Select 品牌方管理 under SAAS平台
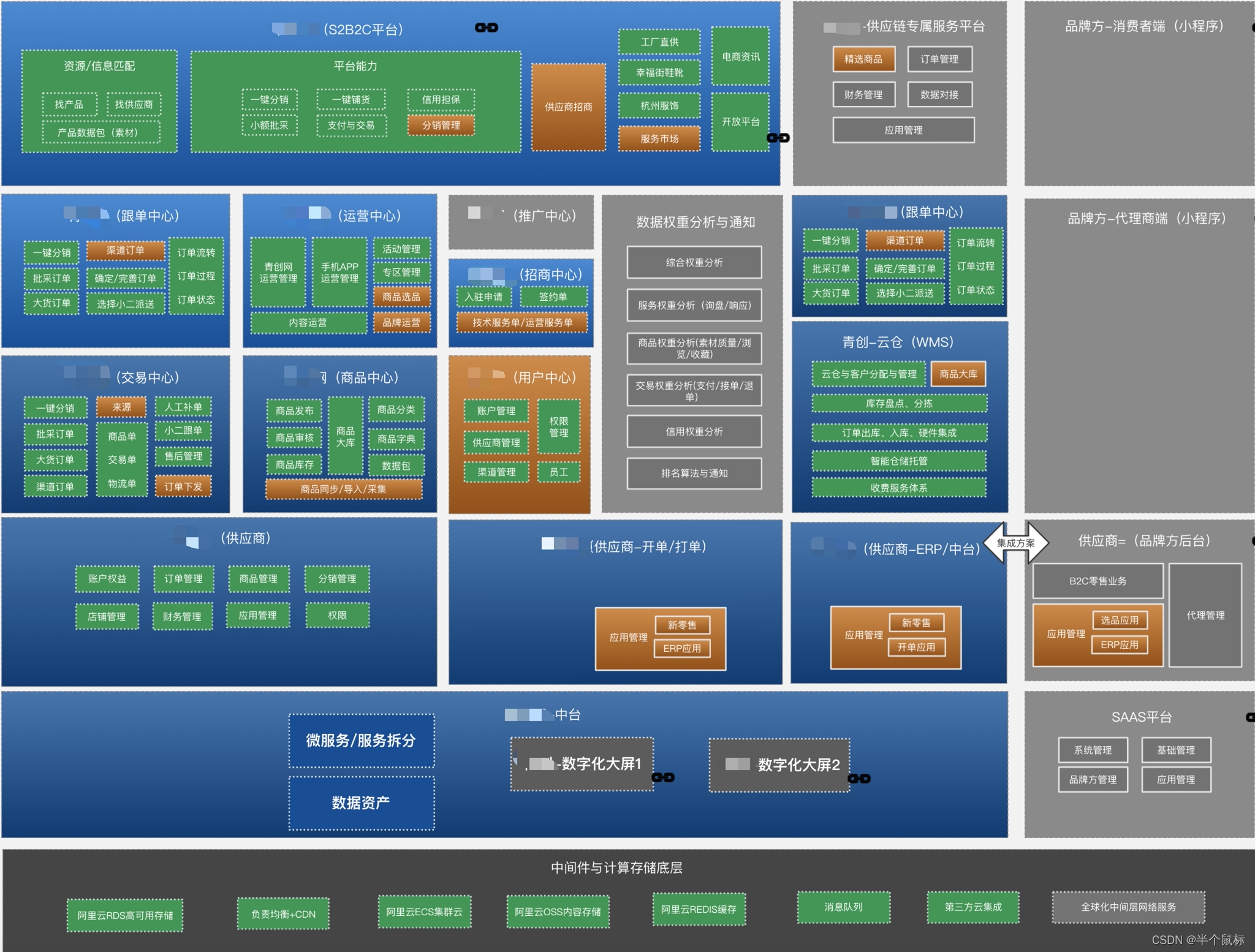1255x952 pixels. 1092,780
